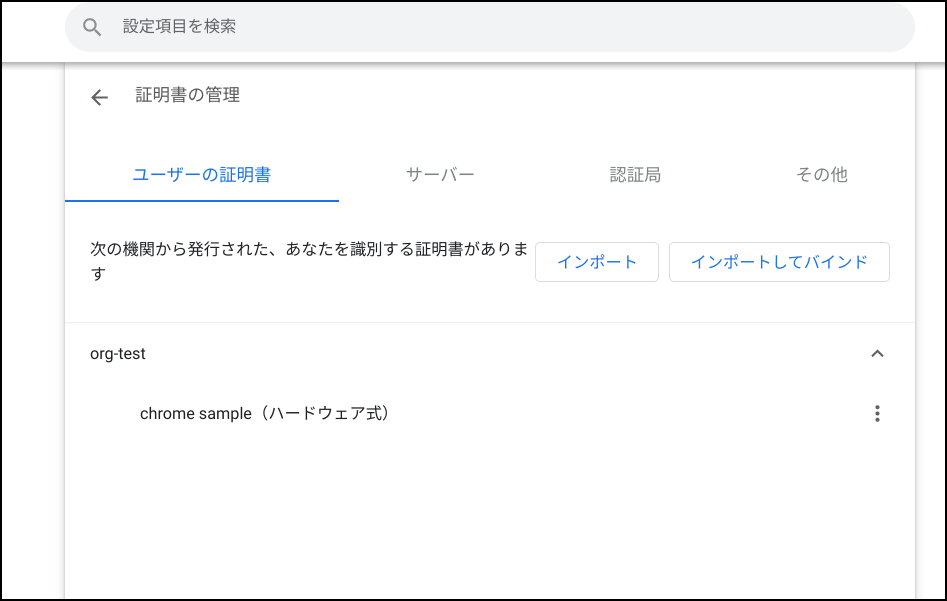Click the magnifier search icon
Image resolution: width=947 pixels, height=601 pixels.
coord(92,27)
